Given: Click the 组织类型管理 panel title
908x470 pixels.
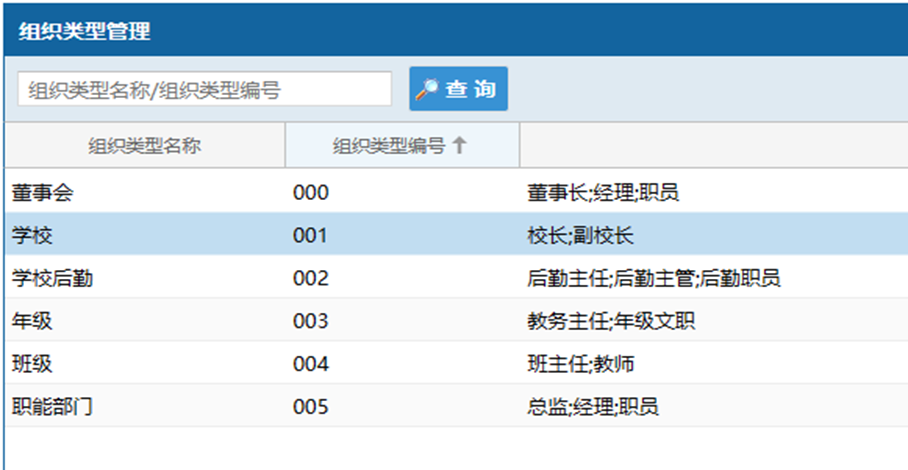Looking at the screenshot, I should (85, 31).
